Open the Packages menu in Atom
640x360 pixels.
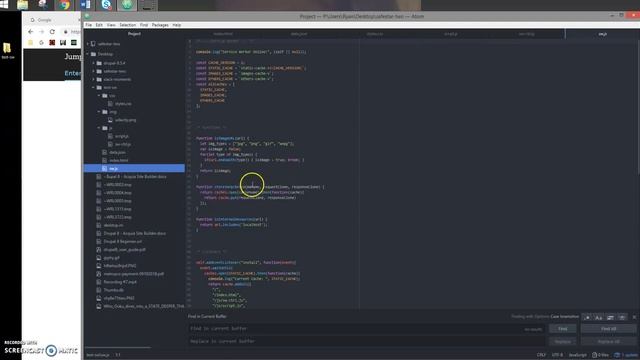coord(160,25)
